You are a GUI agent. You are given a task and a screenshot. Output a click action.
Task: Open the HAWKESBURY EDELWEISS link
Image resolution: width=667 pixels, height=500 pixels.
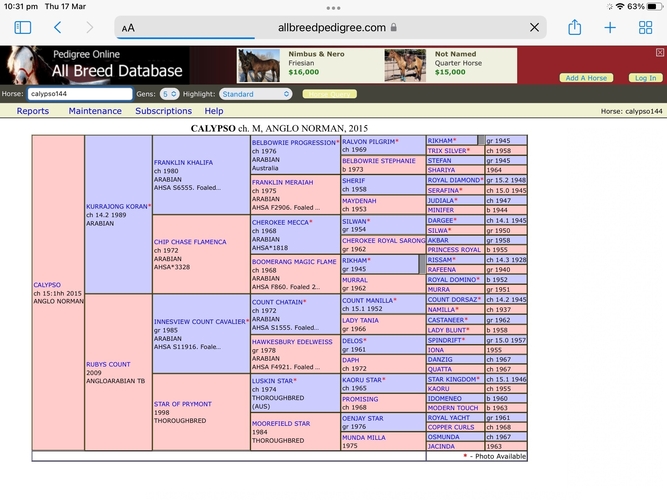[x=291, y=342]
